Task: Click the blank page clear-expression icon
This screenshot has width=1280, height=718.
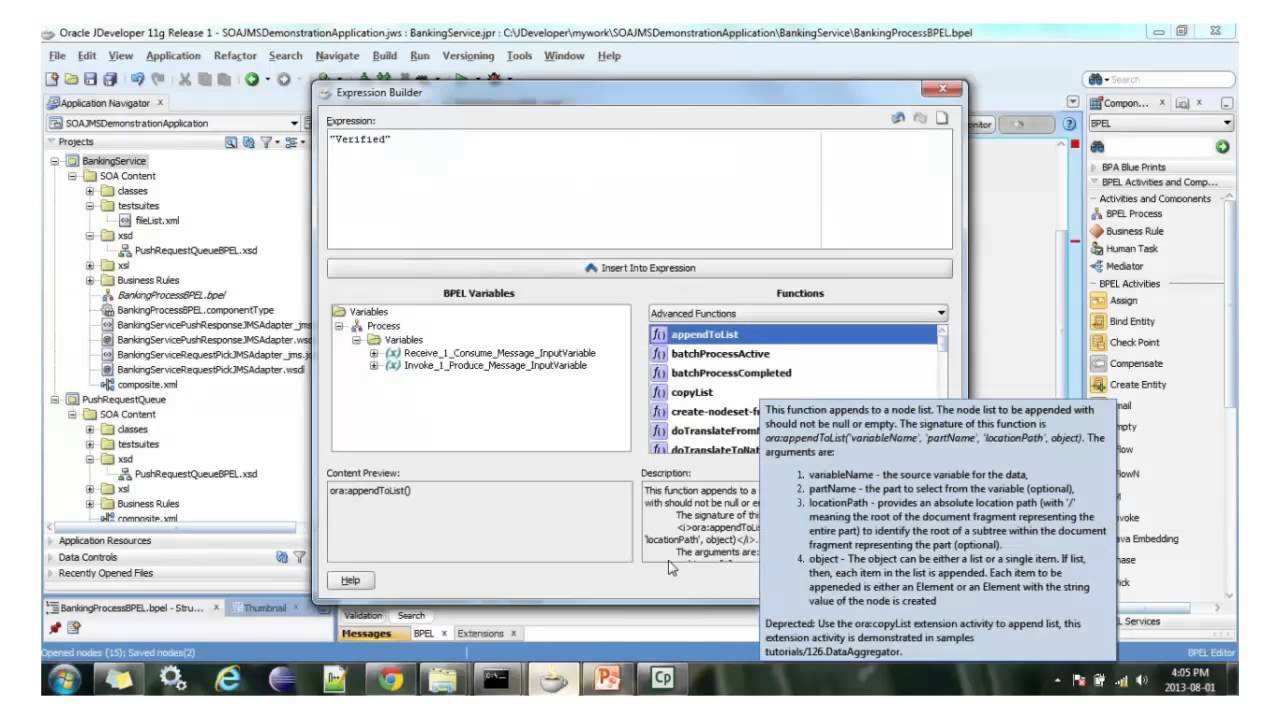Action: click(942, 118)
